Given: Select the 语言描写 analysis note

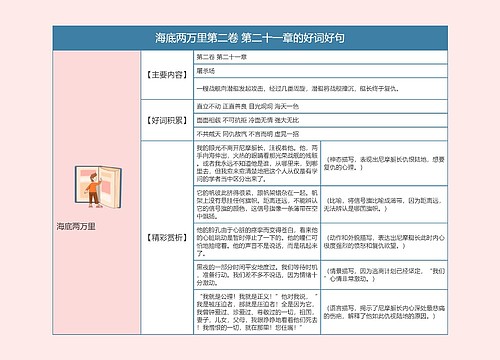Looking at the screenshot, I should point(384,312).
